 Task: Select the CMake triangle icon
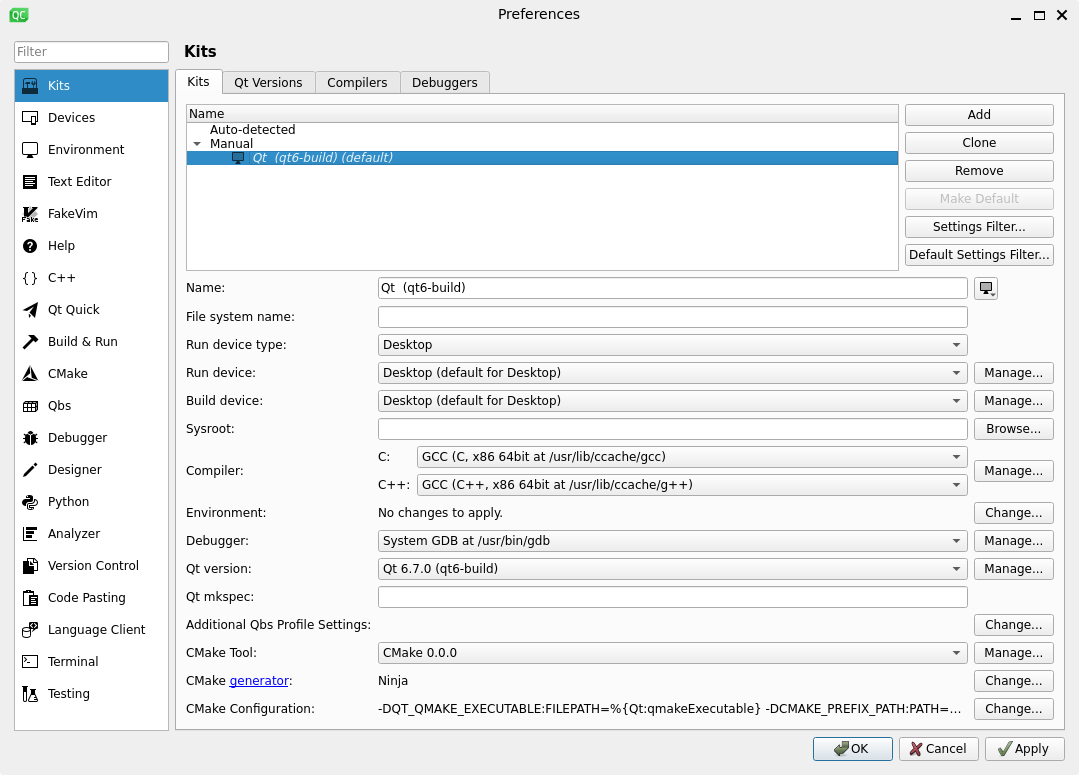30,374
